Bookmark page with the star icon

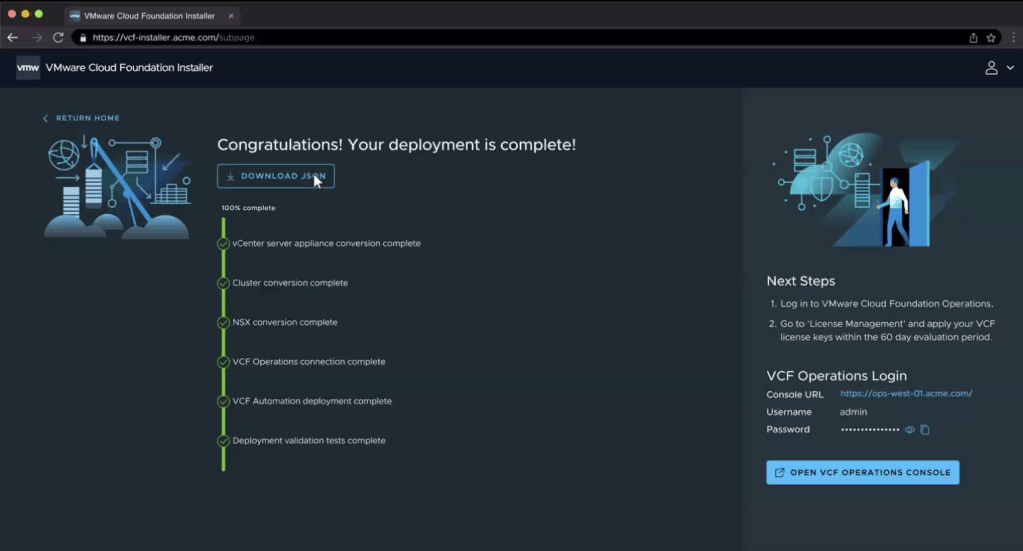coord(991,38)
